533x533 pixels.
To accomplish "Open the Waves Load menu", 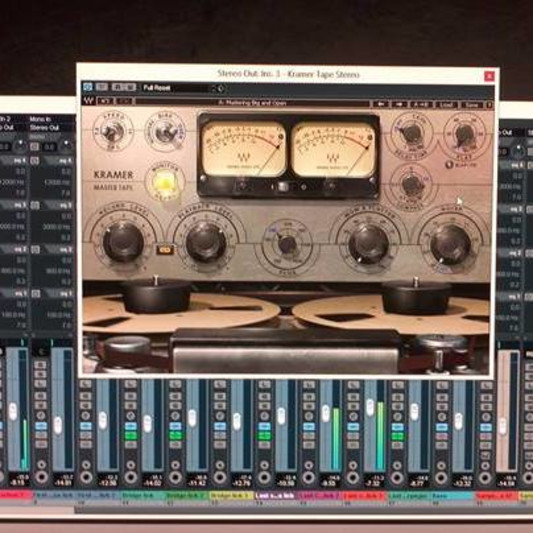I will point(446,105).
